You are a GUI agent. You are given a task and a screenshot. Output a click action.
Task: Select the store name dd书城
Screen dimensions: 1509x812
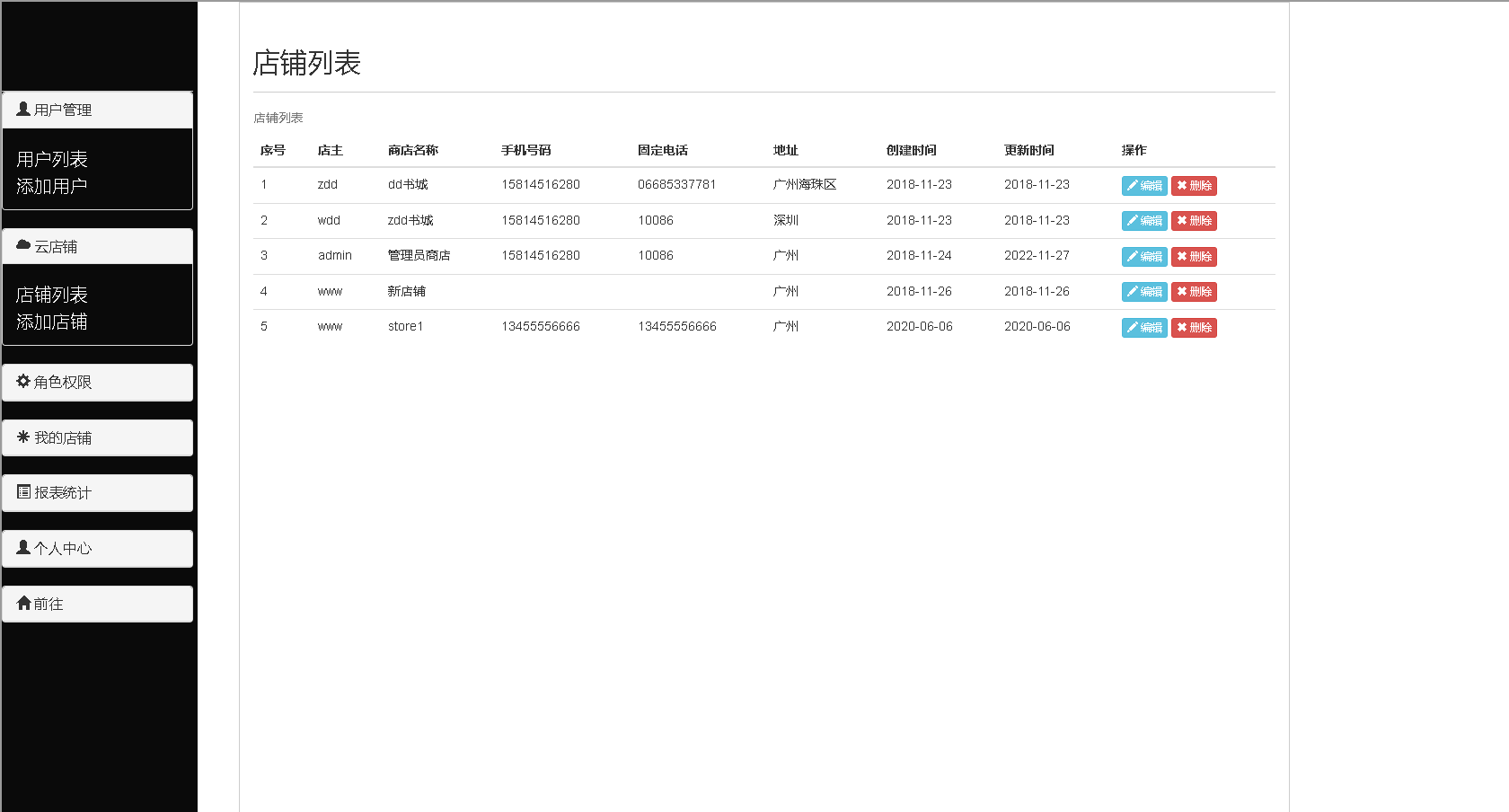pyautogui.click(x=408, y=184)
